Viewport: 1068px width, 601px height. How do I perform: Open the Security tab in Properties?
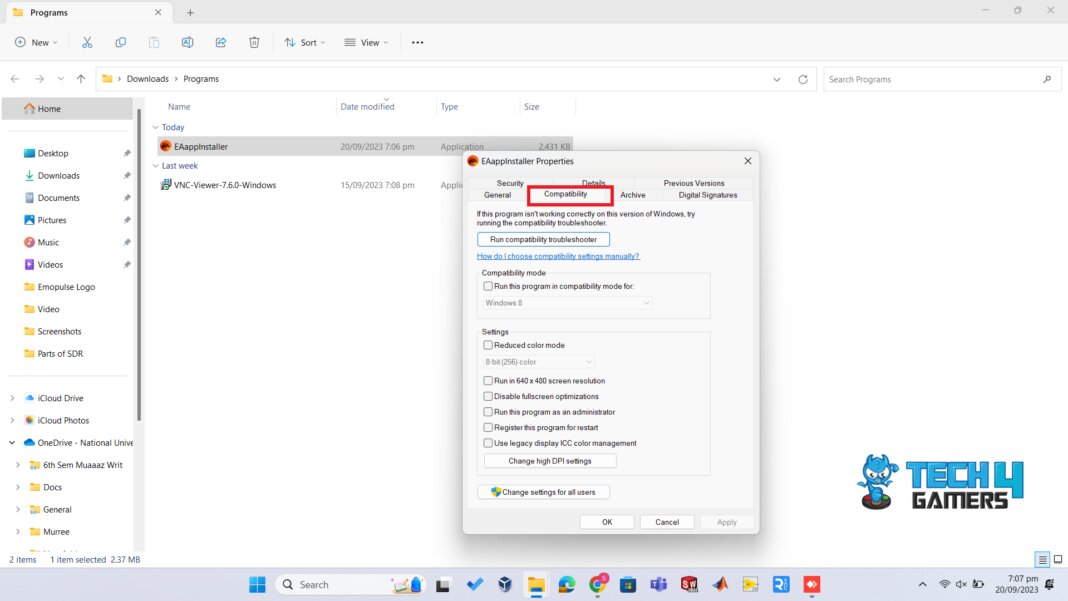tap(511, 183)
